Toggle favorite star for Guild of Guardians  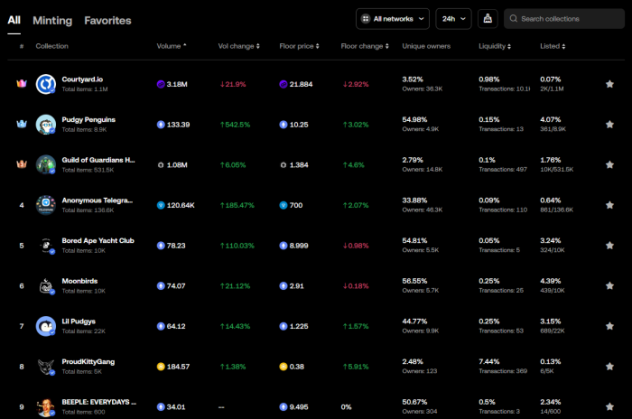(x=609, y=165)
